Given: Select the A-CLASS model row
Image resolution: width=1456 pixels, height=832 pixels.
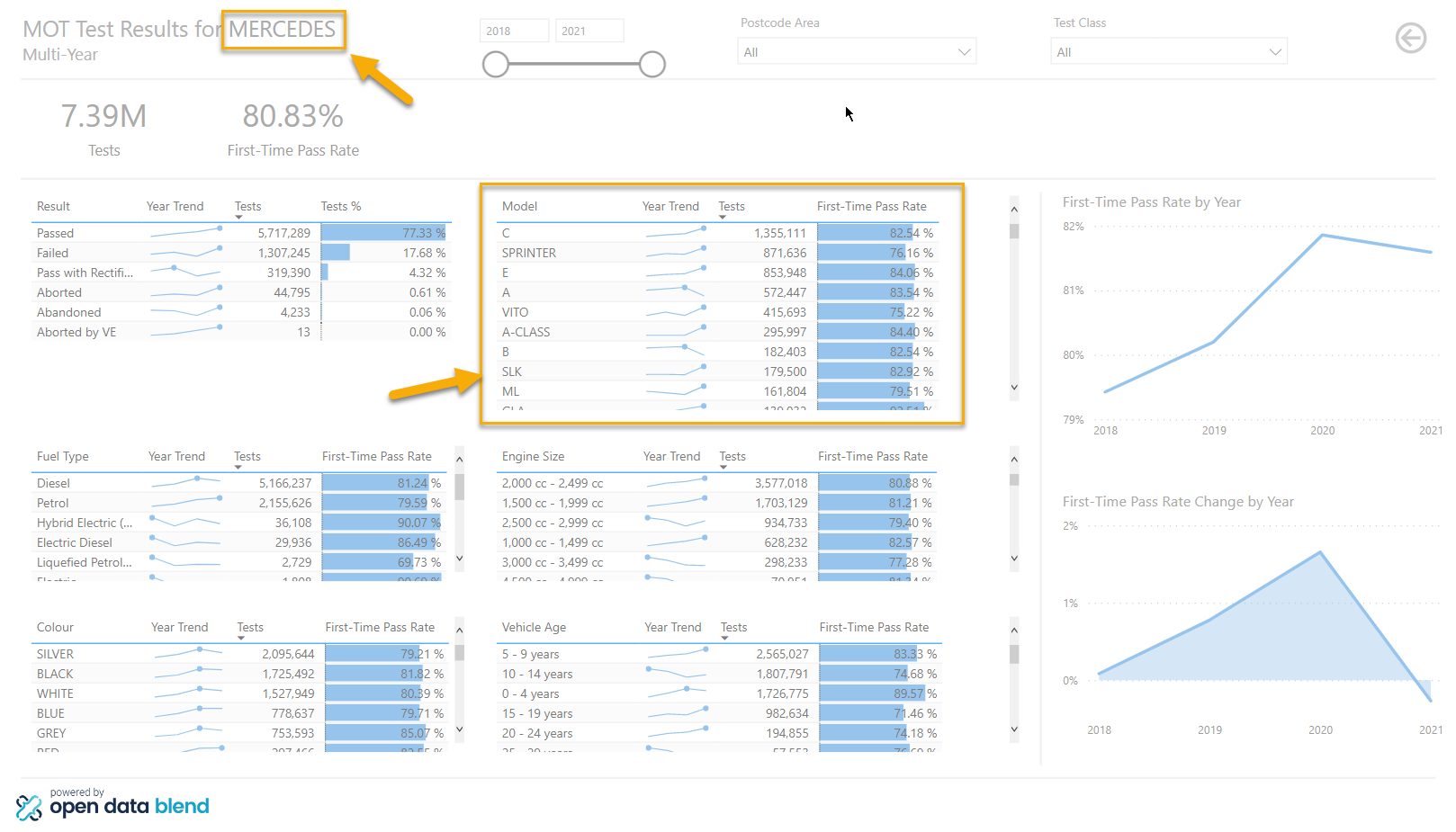Looking at the screenshot, I should tap(718, 332).
